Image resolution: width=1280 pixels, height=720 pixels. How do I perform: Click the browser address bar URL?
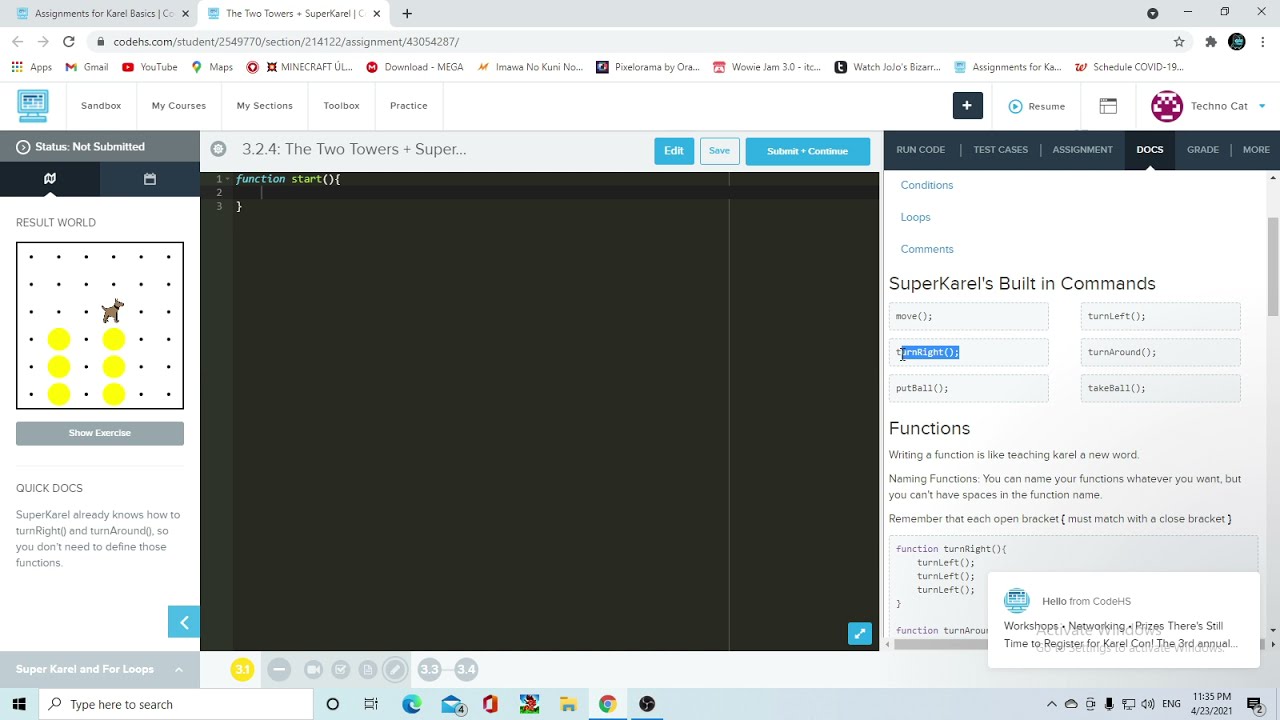coord(286,42)
